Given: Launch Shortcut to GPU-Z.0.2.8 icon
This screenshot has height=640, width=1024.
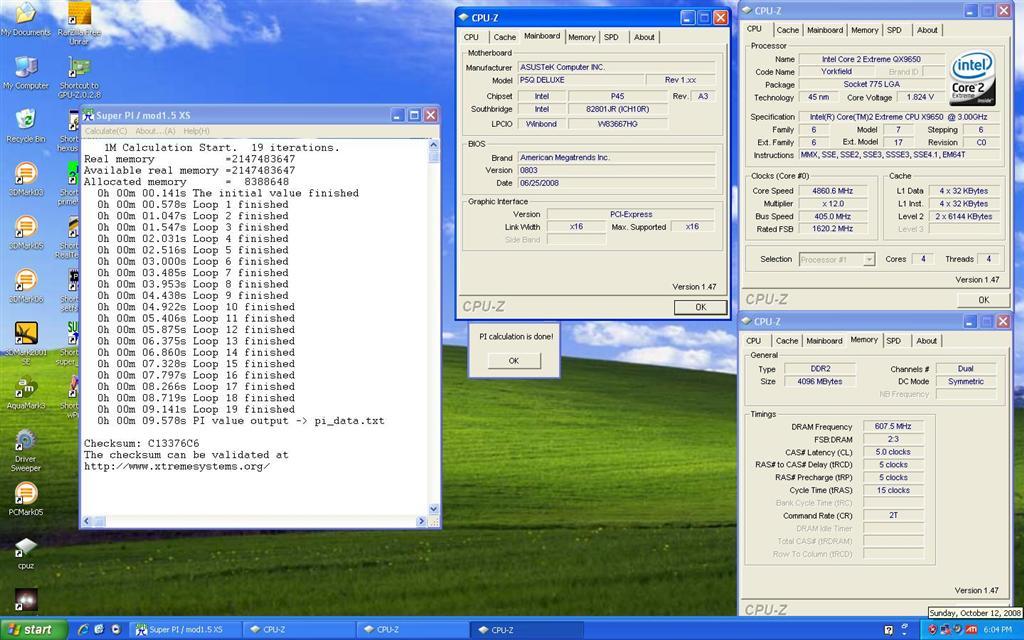Looking at the screenshot, I should pos(79,77).
